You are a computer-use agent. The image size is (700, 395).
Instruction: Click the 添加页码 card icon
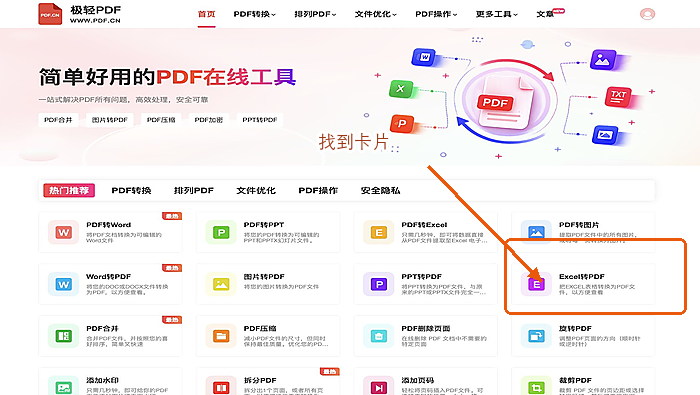click(x=379, y=387)
